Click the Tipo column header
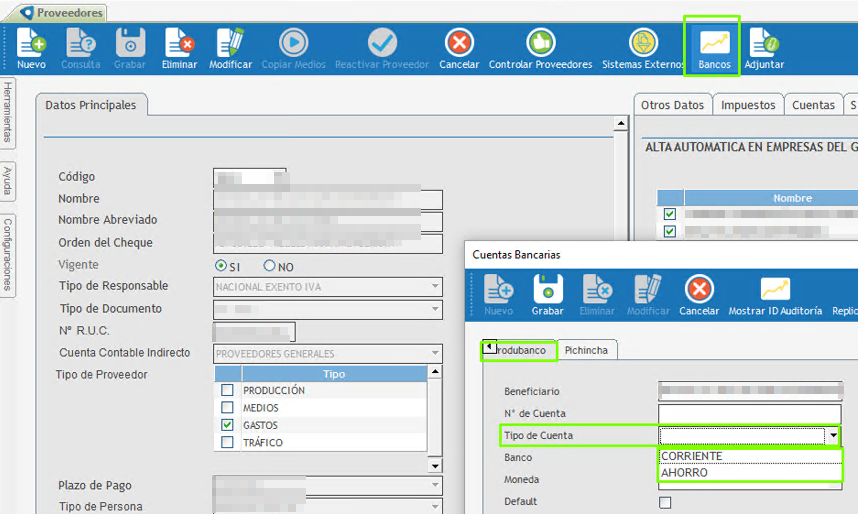Viewport: 858px width, 514px height. point(334,374)
